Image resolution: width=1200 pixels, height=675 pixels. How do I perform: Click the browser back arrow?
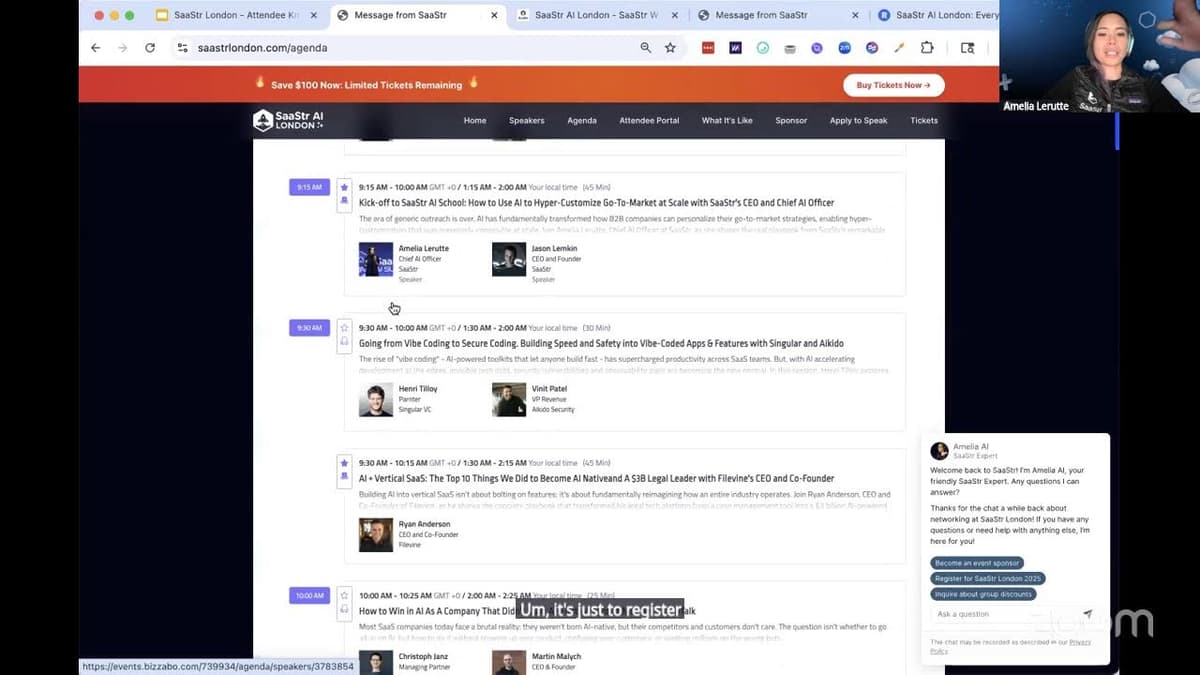point(96,48)
